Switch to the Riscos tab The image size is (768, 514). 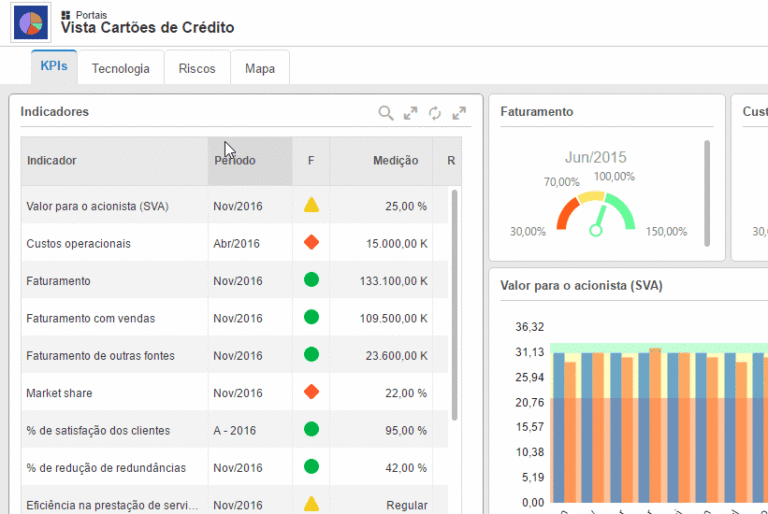197,69
